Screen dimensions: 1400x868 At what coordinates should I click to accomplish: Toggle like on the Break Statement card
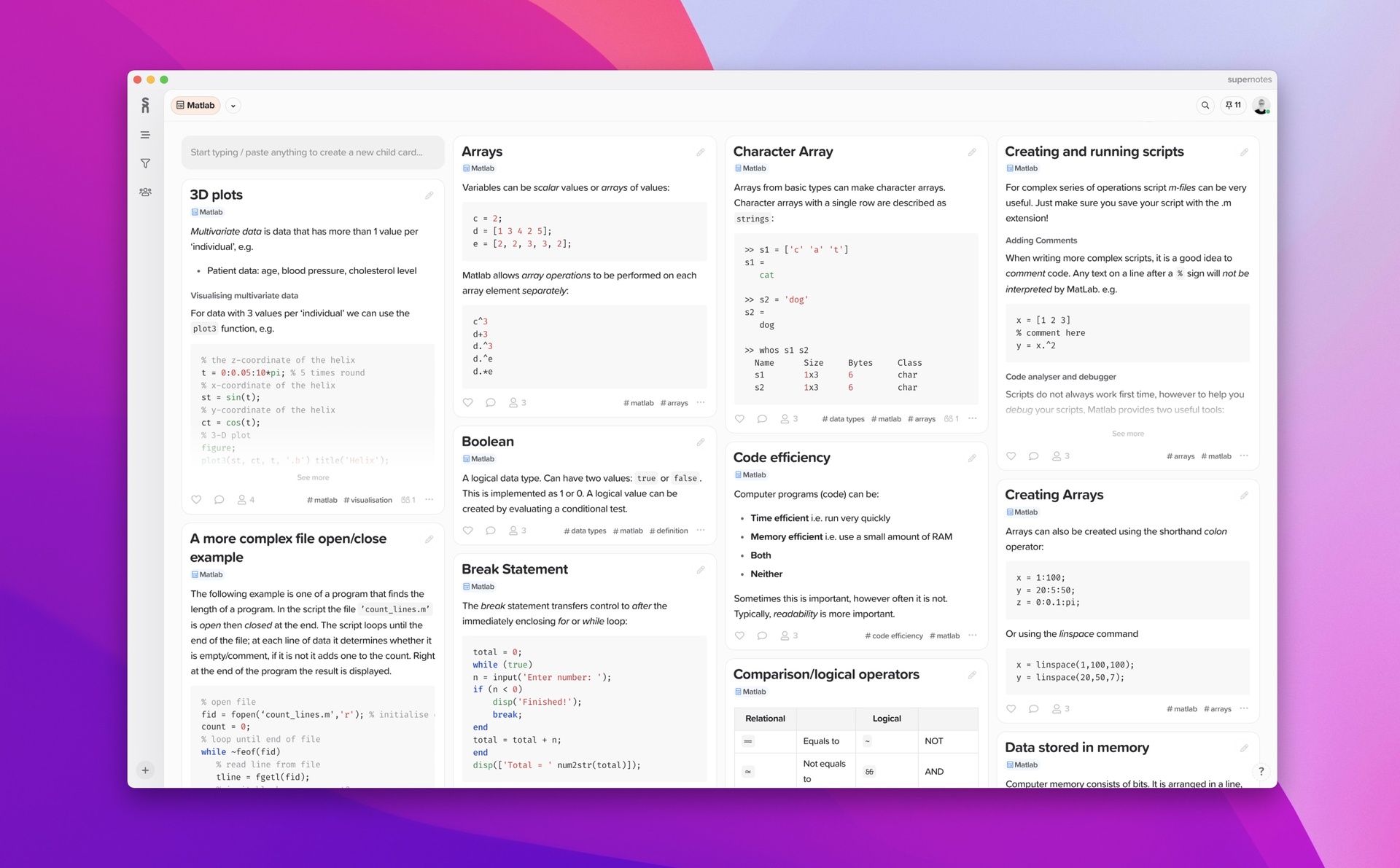[467, 786]
